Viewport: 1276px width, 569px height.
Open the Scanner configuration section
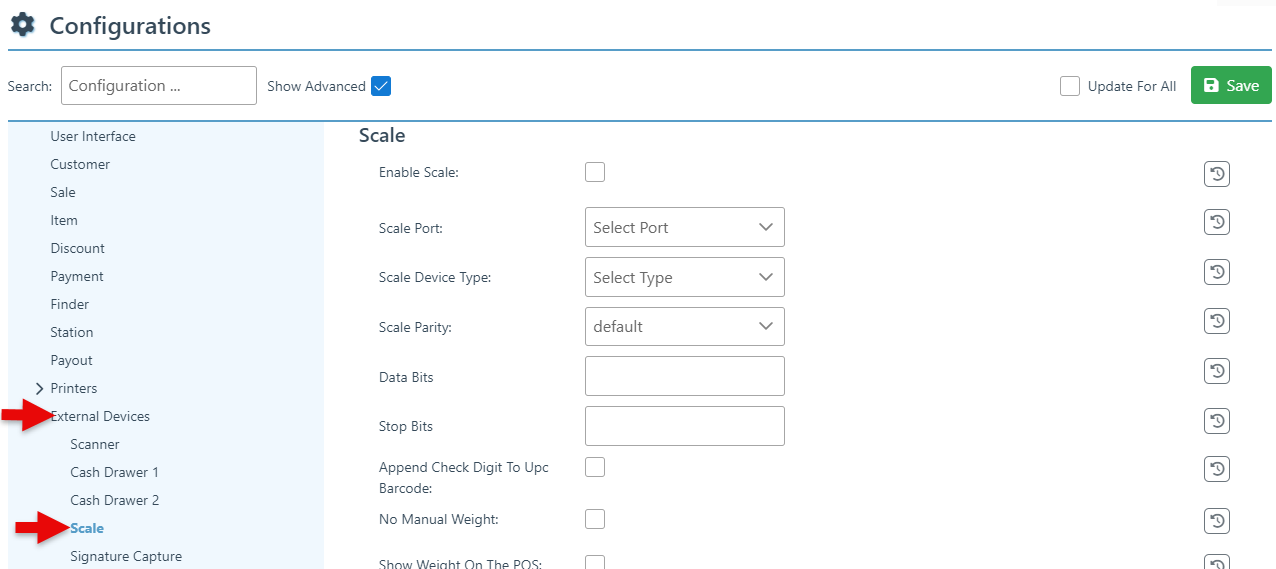point(95,444)
